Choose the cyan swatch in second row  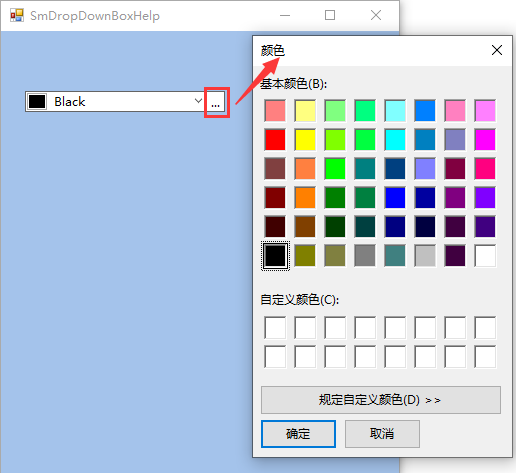click(x=395, y=140)
